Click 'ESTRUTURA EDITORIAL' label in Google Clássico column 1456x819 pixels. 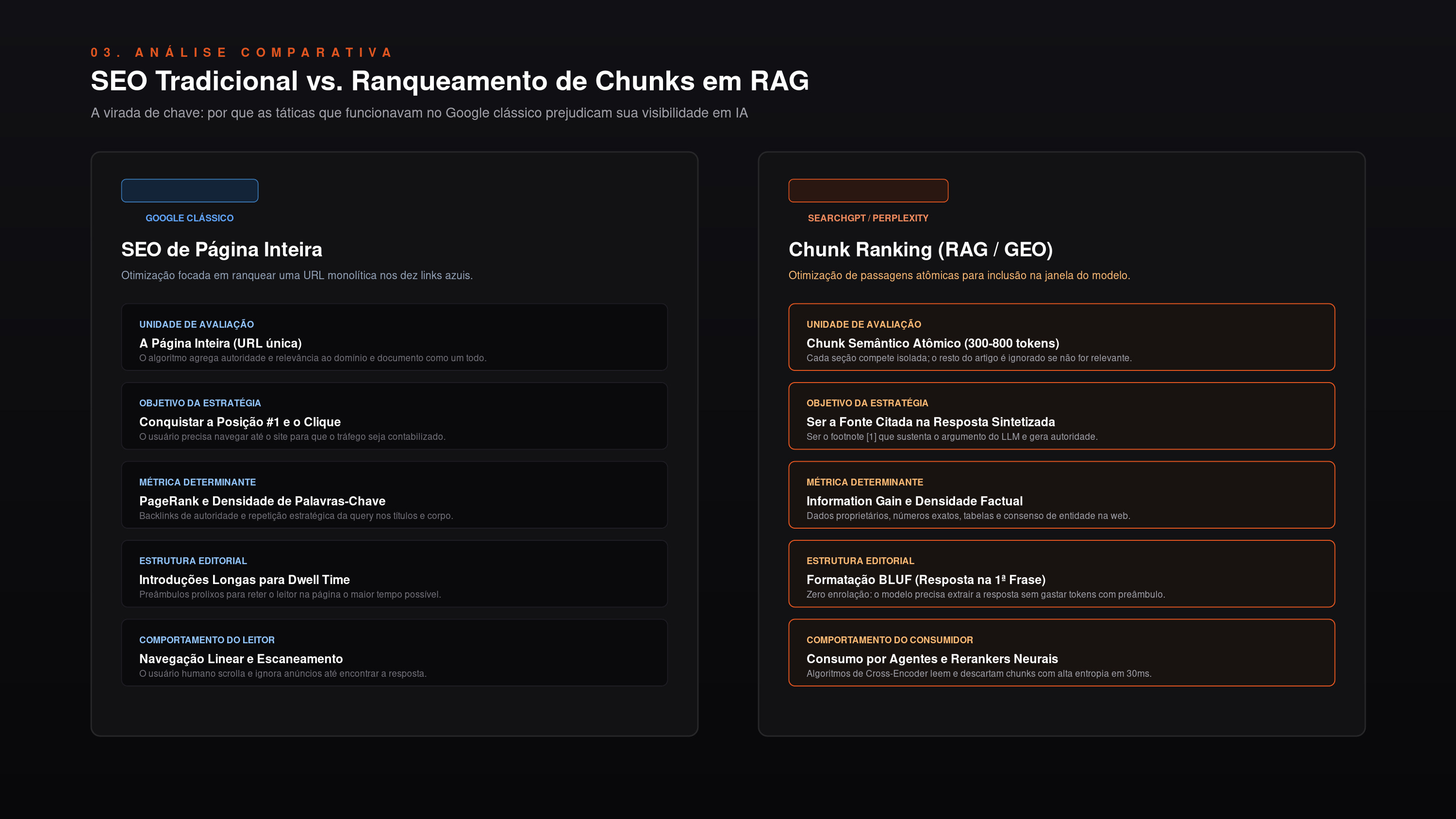coord(193,561)
